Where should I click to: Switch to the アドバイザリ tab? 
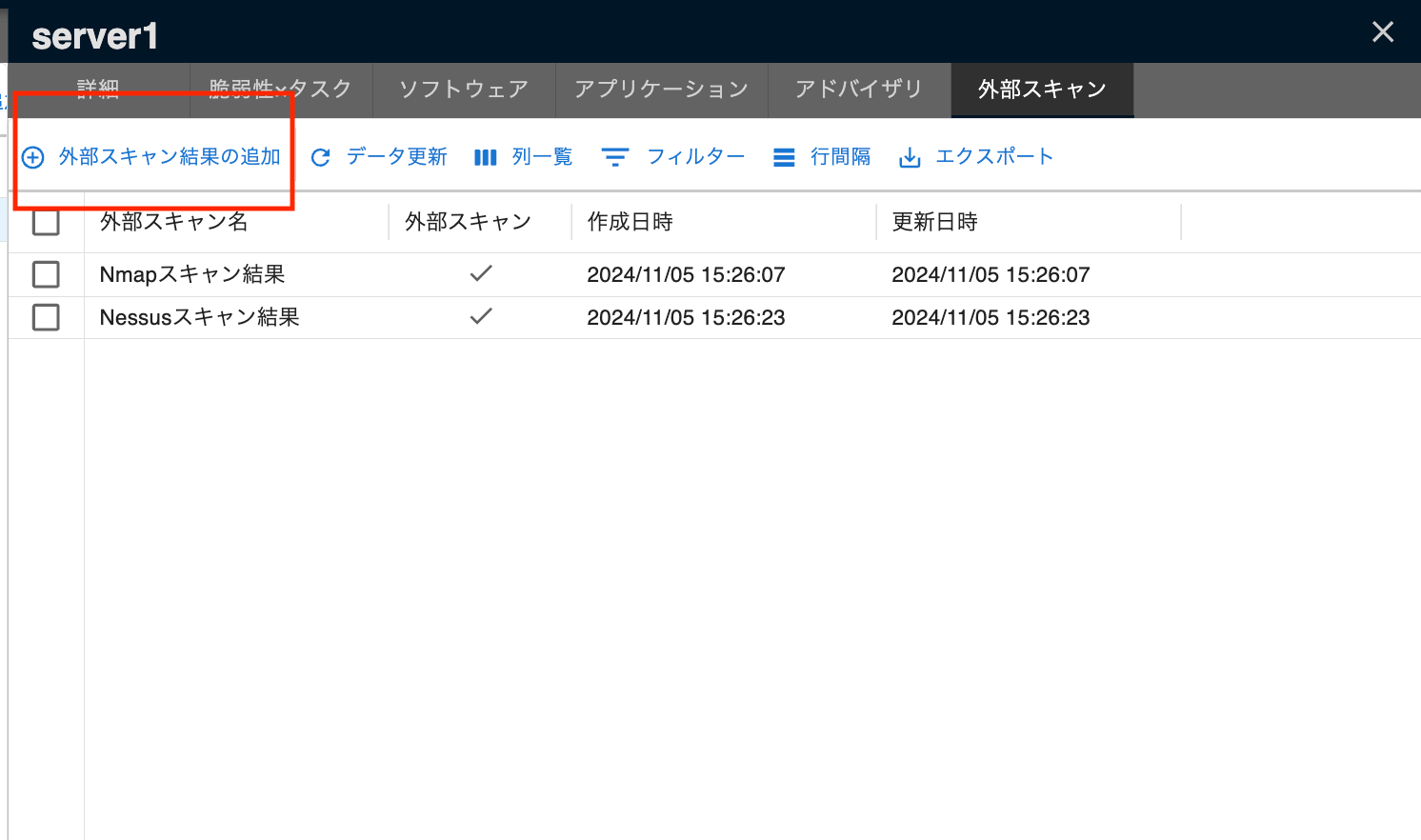coord(858,90)
